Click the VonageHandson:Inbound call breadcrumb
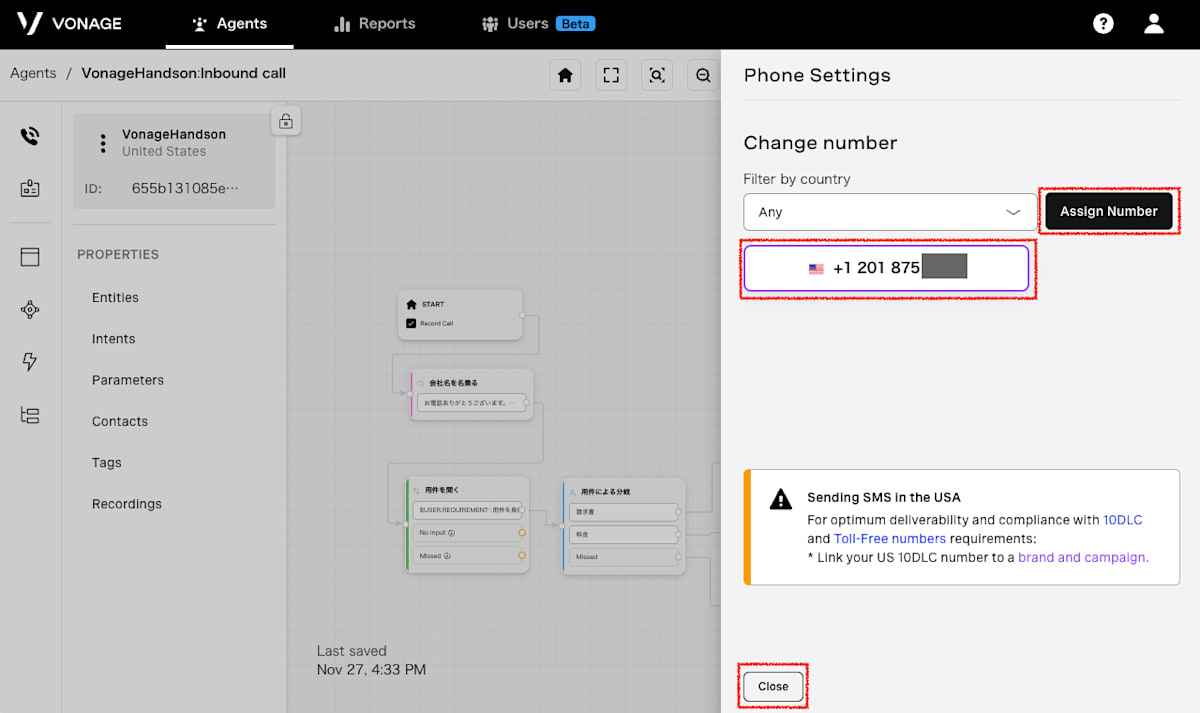This screenshot has height=713, width=1200. click(x=183, y=73)
